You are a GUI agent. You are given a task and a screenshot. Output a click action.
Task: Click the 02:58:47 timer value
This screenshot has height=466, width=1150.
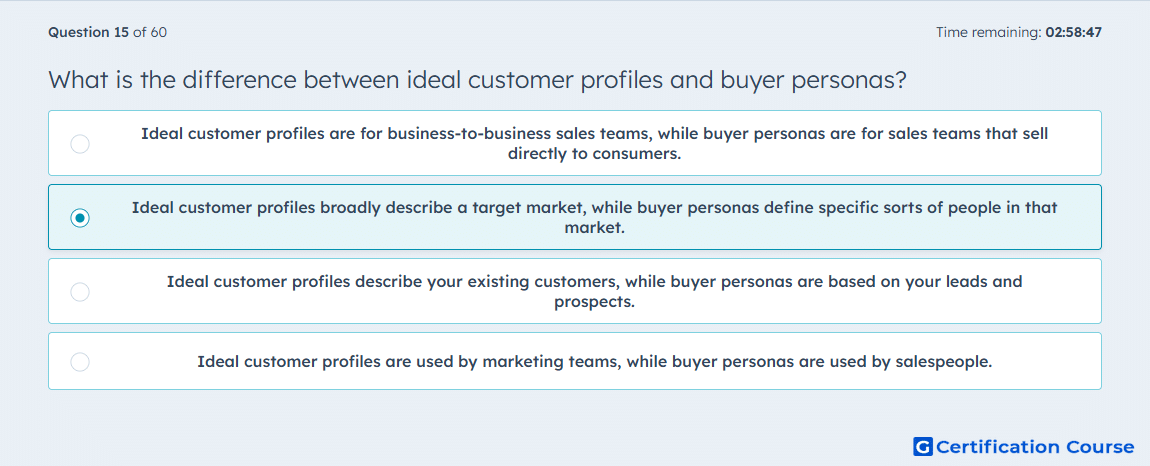coord(1074,32)
